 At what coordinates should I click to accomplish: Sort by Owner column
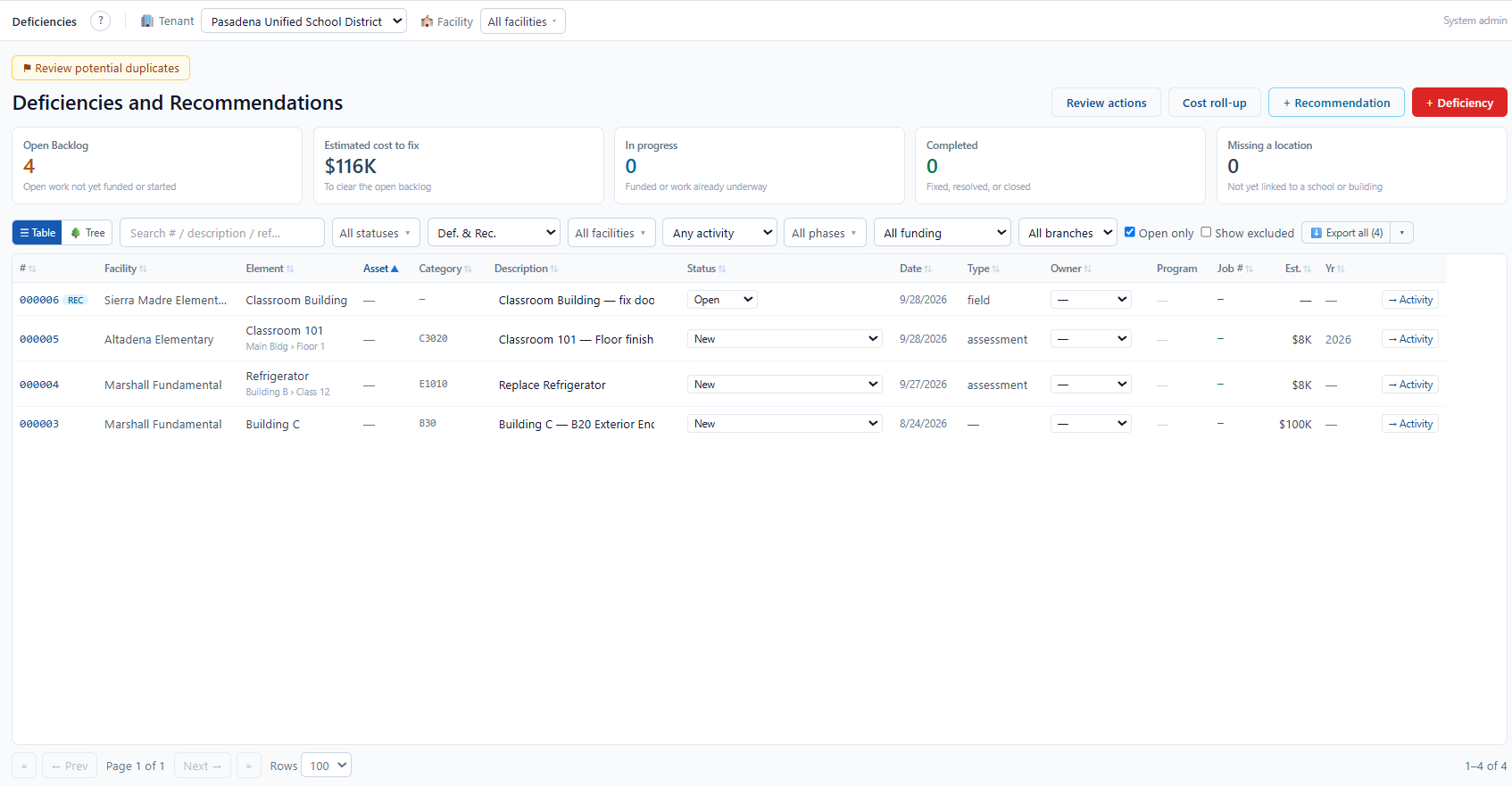pyautogui.click(x=1070, y=269)
